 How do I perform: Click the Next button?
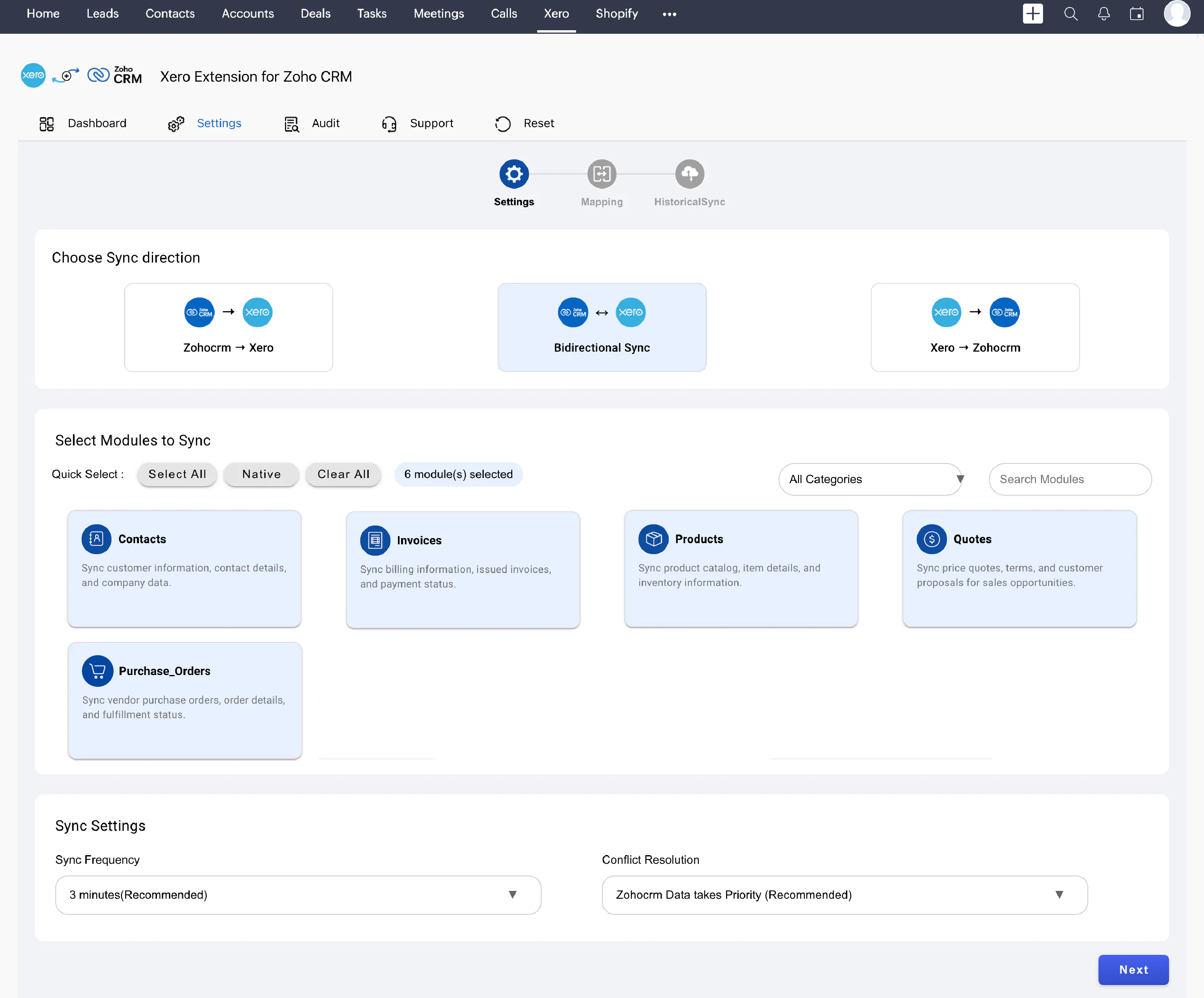point(1133,969)
